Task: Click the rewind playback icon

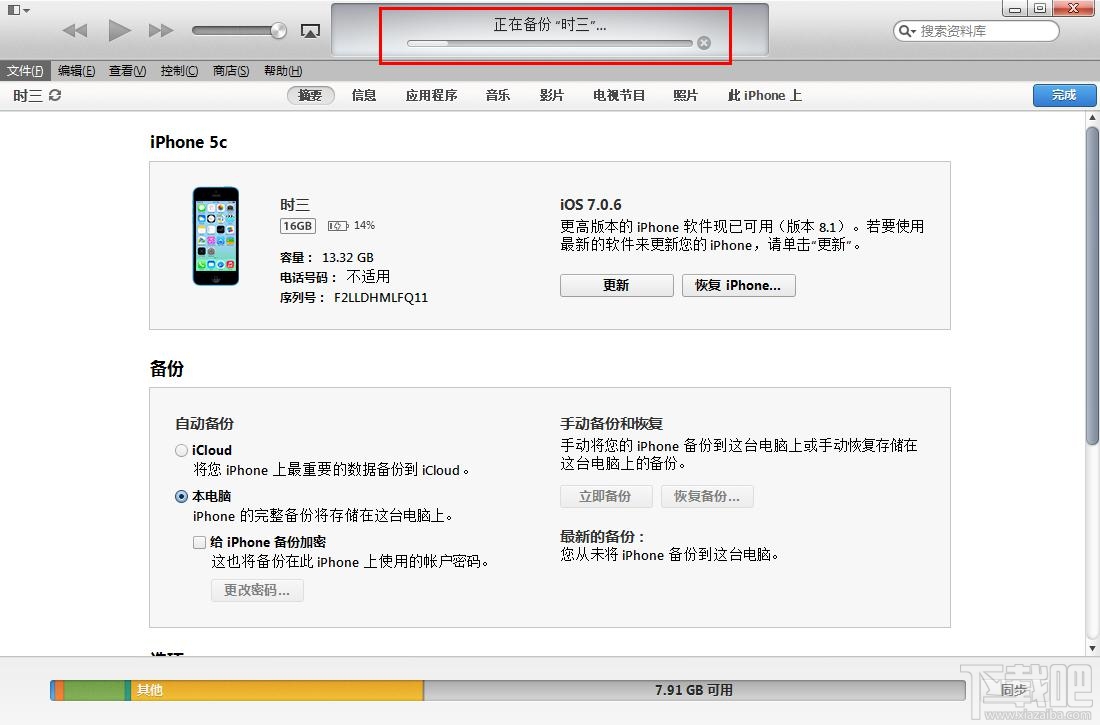Action: coord(74,29)
